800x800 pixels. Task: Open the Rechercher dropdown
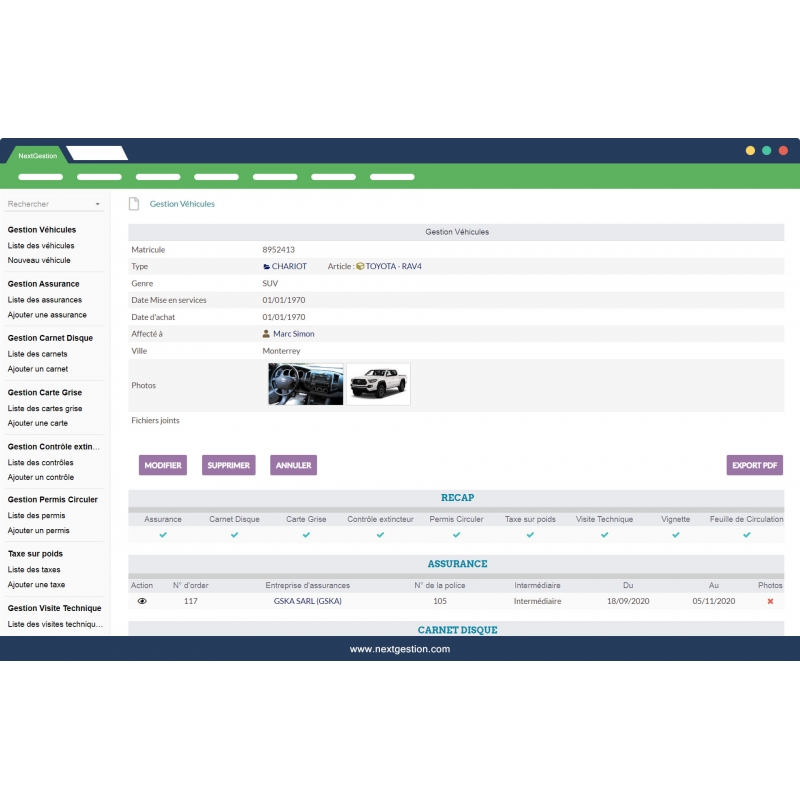tap(54, 203)
